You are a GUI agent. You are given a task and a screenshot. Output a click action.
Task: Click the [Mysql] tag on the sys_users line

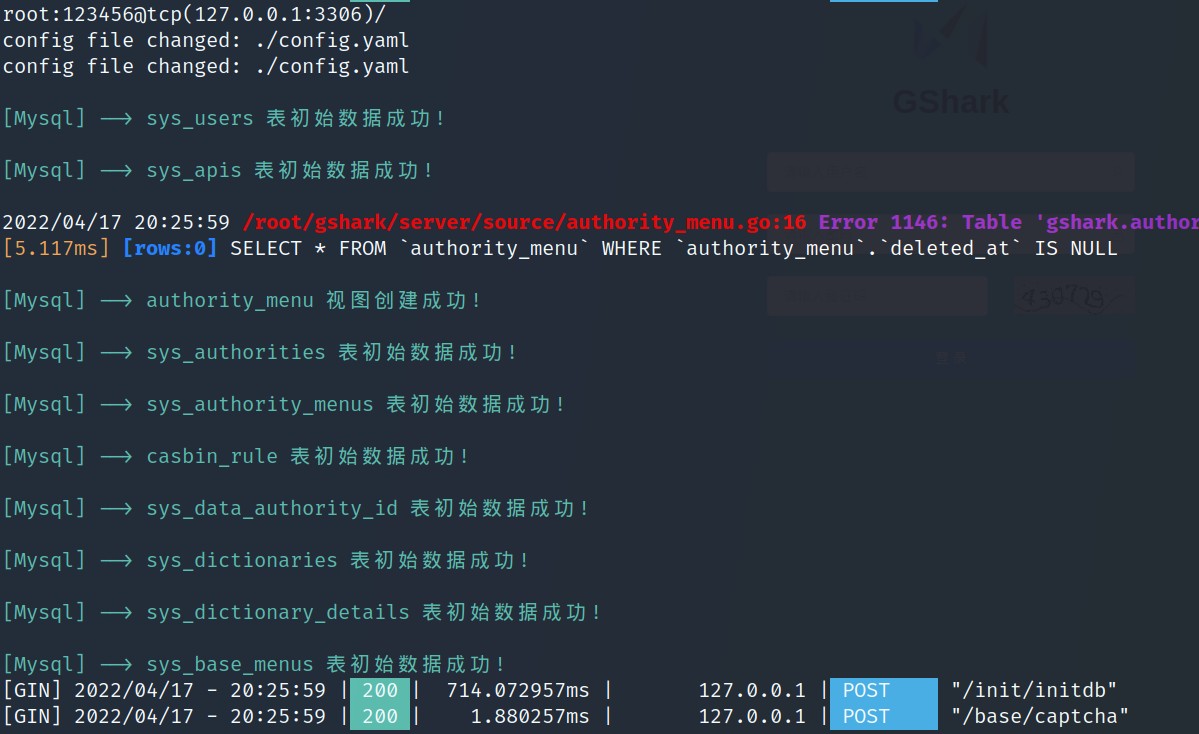44,119
